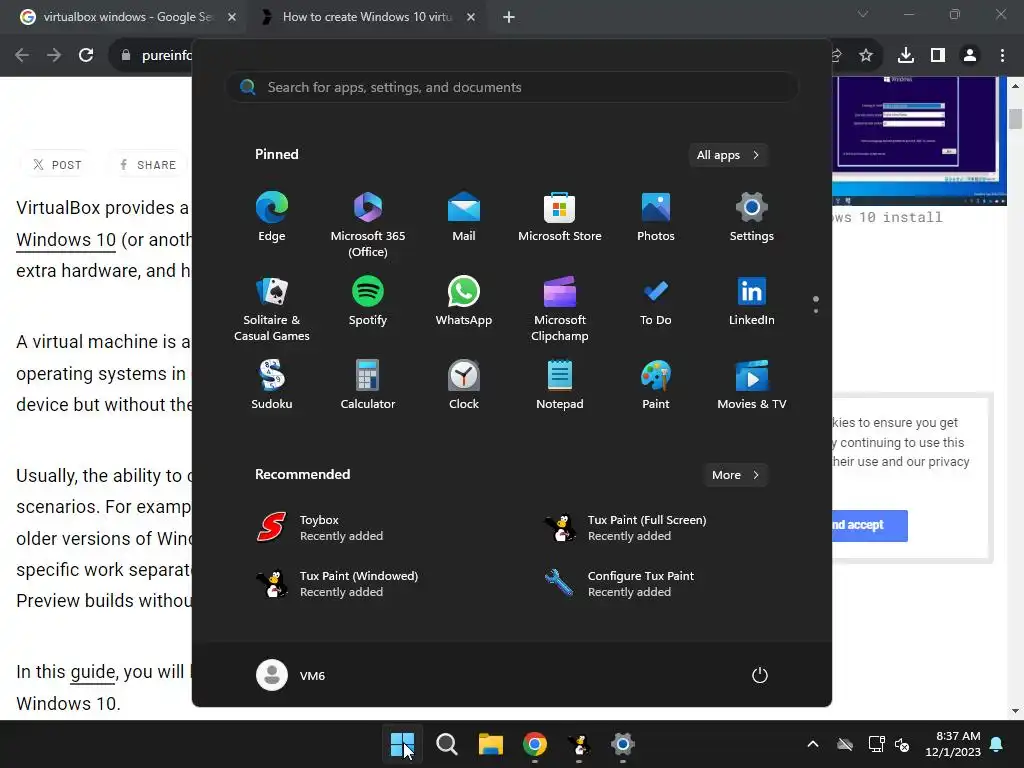The image size is (1024, 768).
Task: Expand All apps list
Action: click(728, 155)
